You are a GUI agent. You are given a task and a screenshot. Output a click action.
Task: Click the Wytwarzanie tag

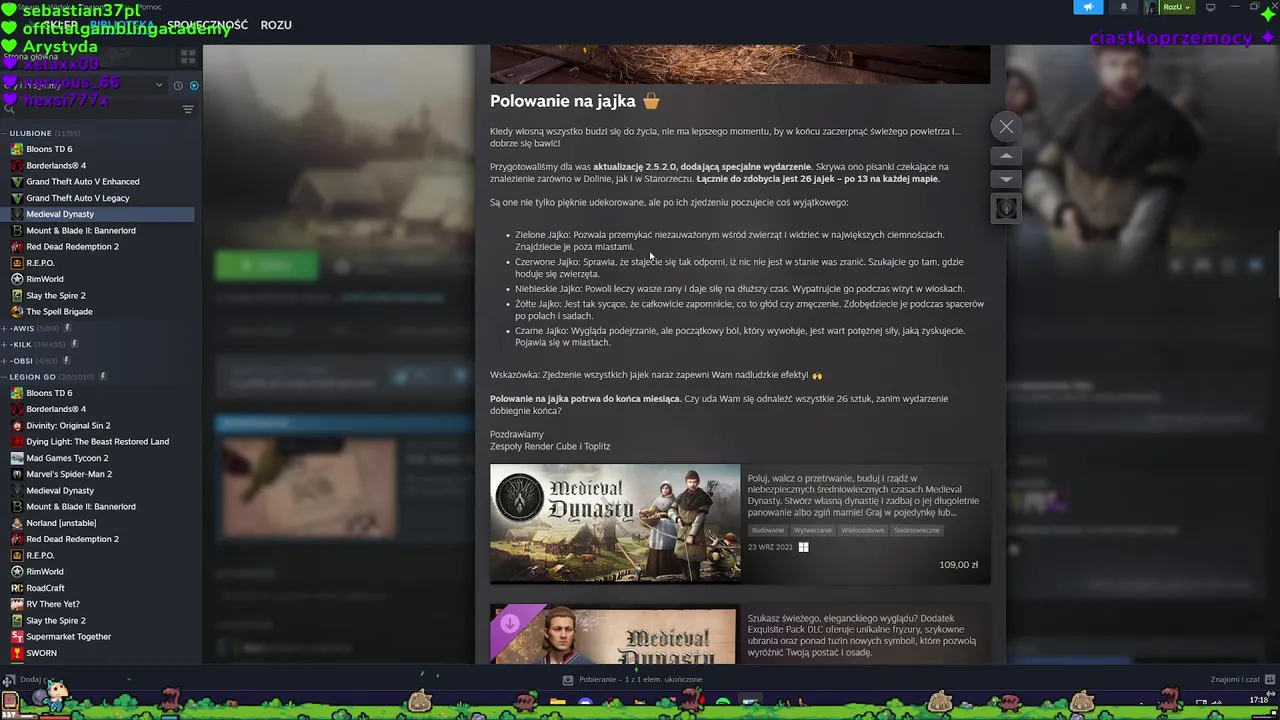pyautogui.click(x=812, y=530)
